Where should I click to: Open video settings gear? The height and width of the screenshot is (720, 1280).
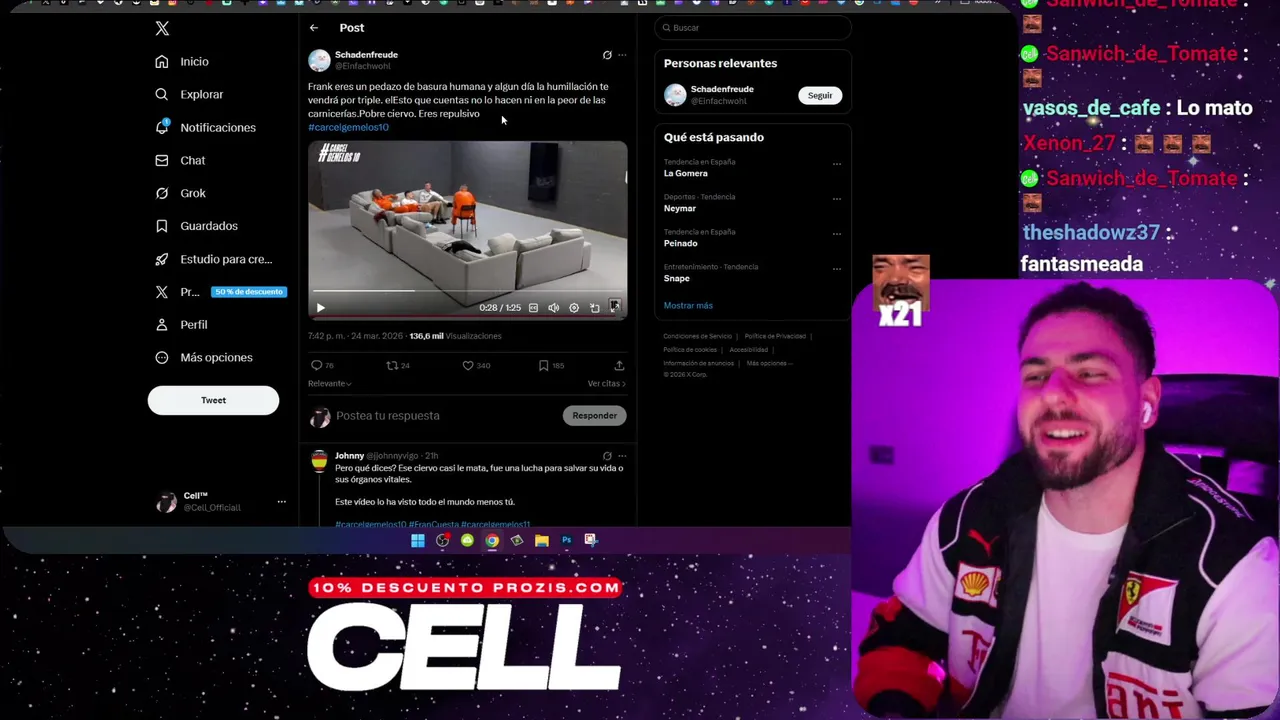(x=574, y=308)
